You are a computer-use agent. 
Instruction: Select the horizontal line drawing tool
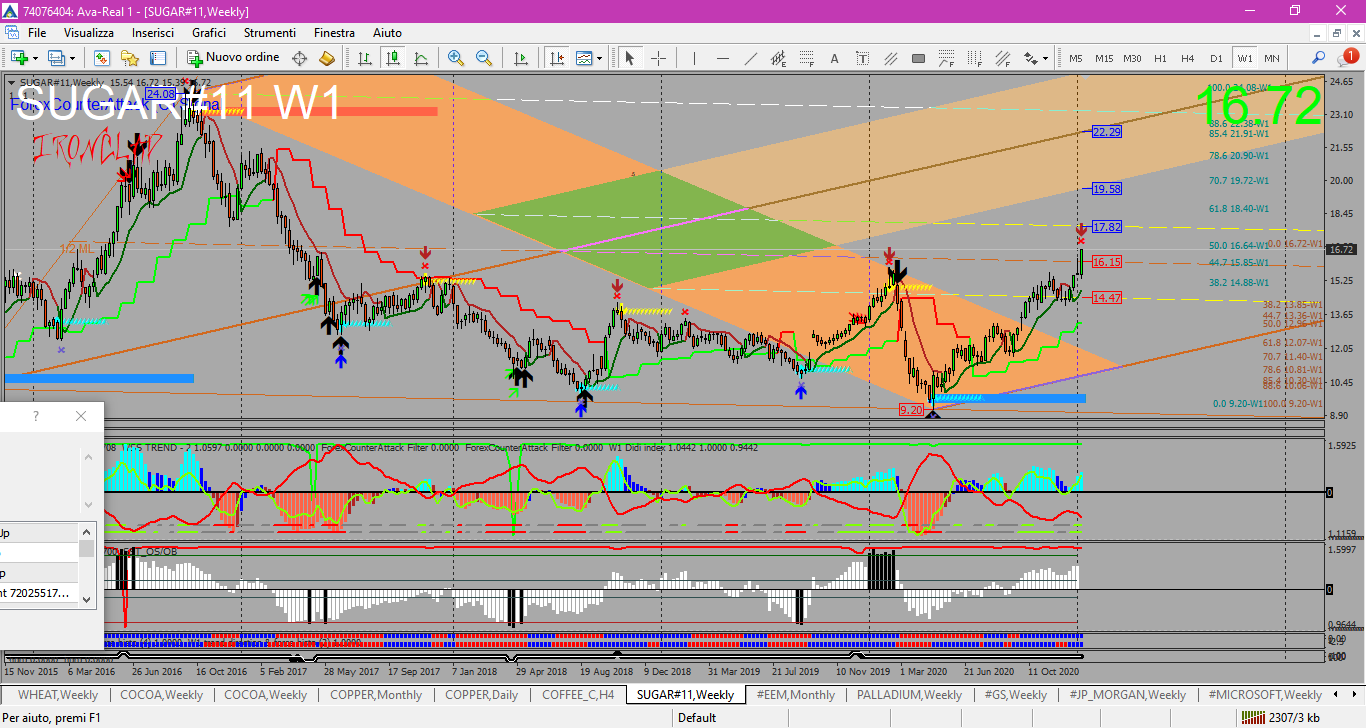coord(723,58)
